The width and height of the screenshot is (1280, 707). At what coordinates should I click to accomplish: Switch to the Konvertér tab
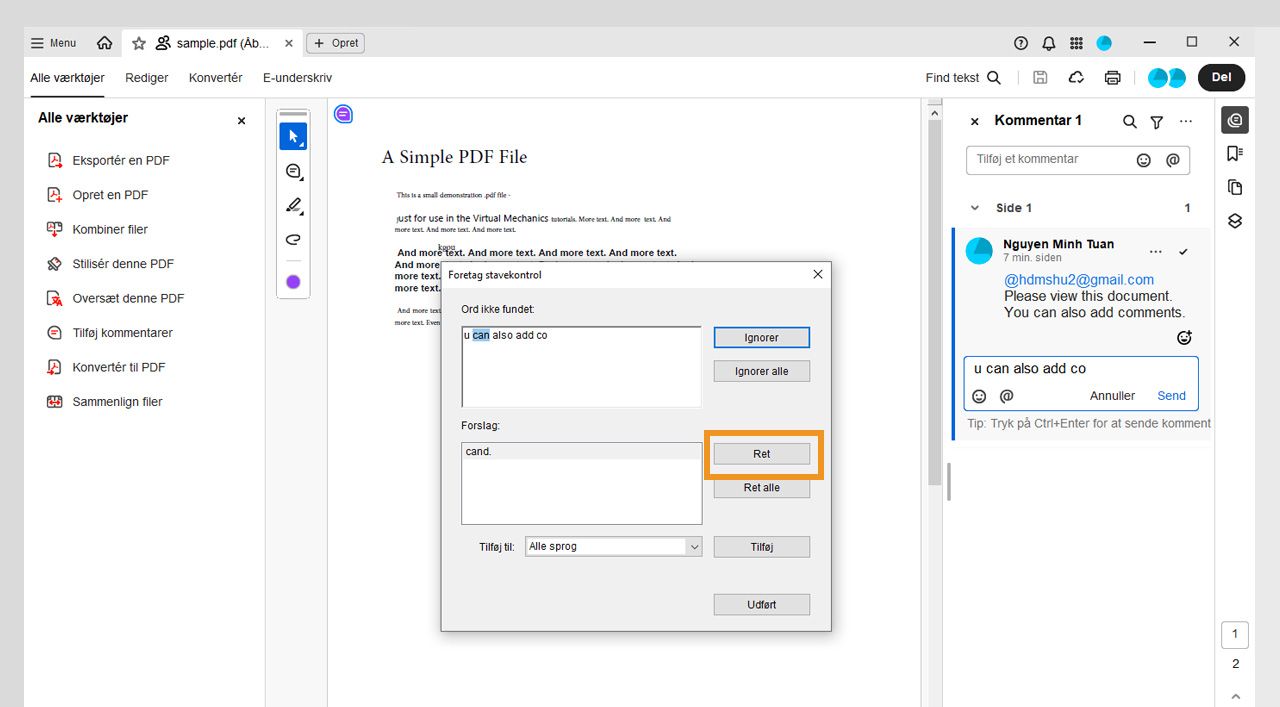216,78
